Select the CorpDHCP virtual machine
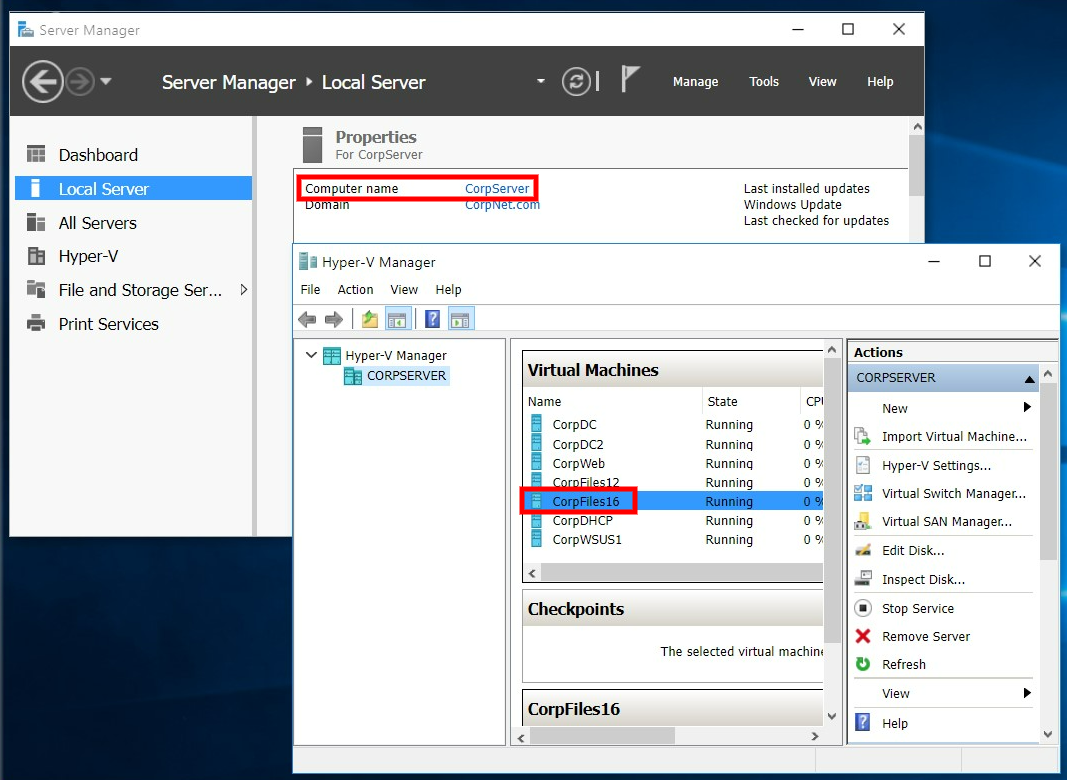Screen dimensions: 1067x780 [672, 521]
